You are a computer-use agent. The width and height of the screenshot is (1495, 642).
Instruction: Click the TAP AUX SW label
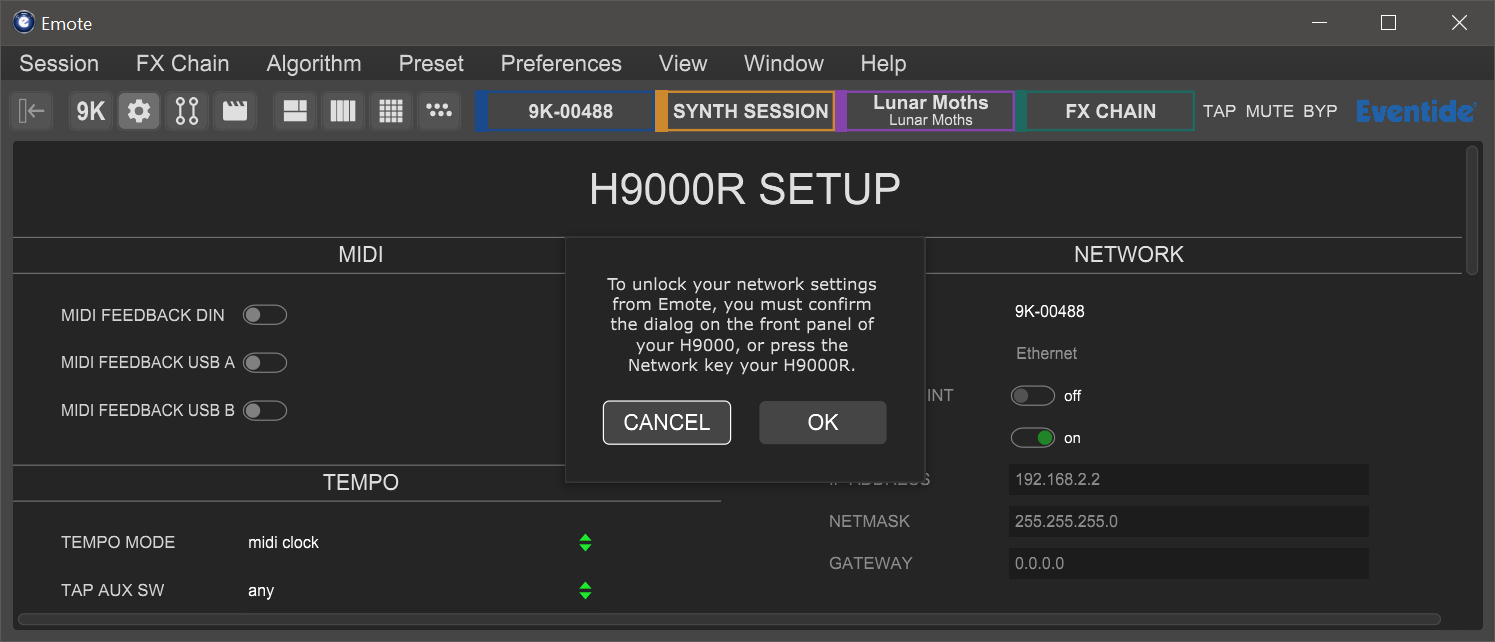pyautogui.click(x=113, y=591)
